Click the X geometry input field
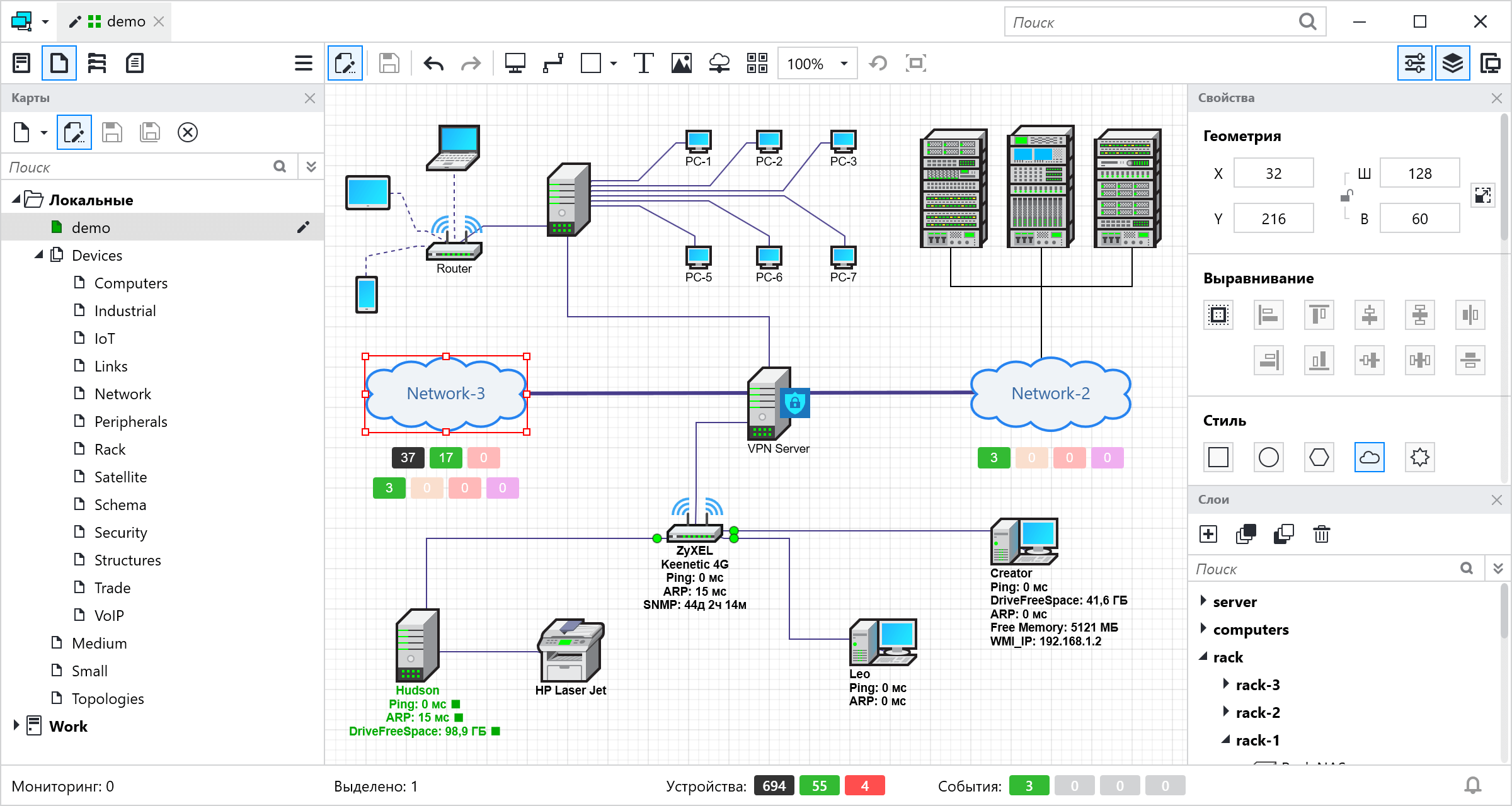This screenshot has width=1512, height=806. pos(1273,174)
